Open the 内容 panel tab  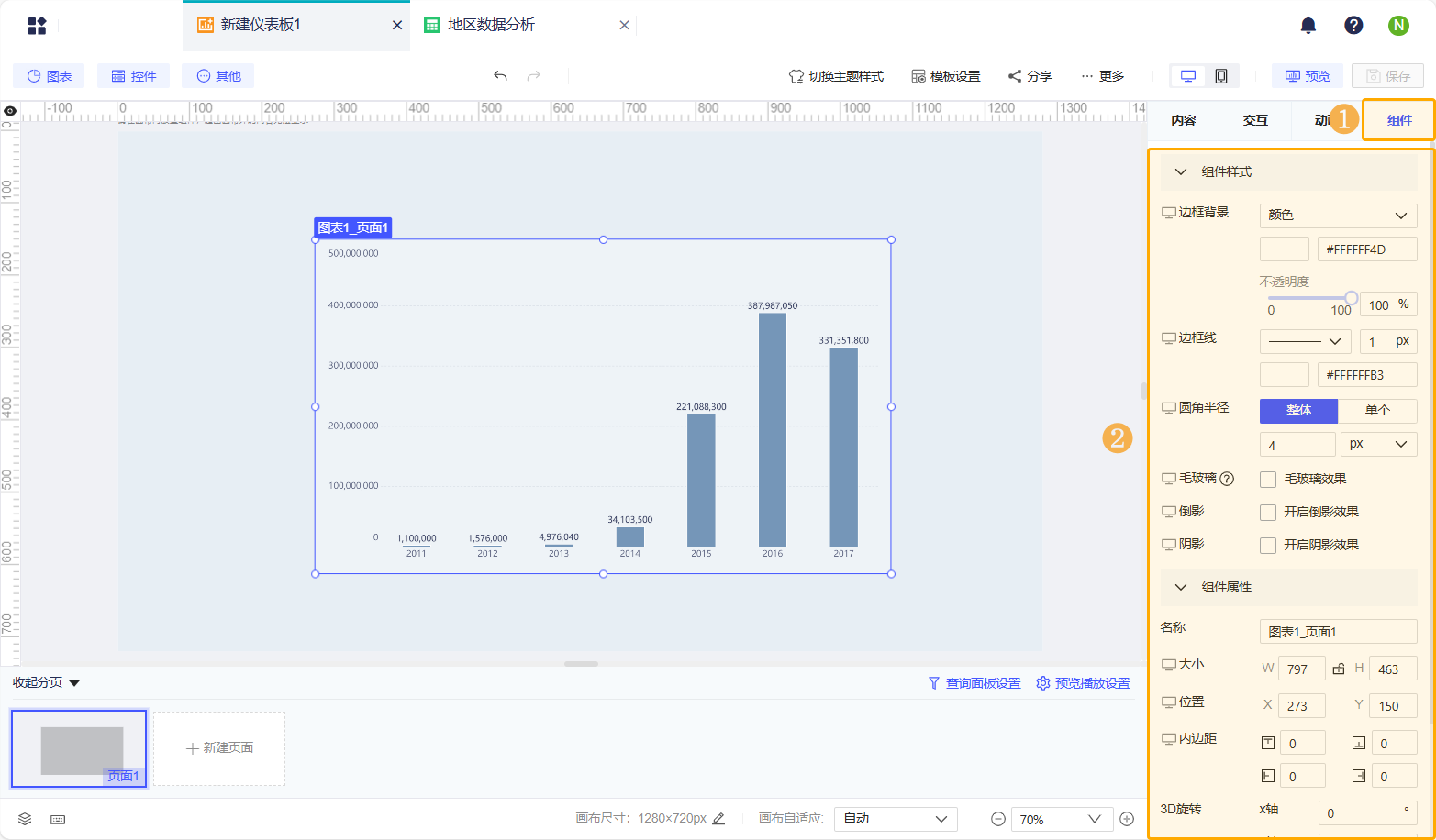[x=1184, y=120]
